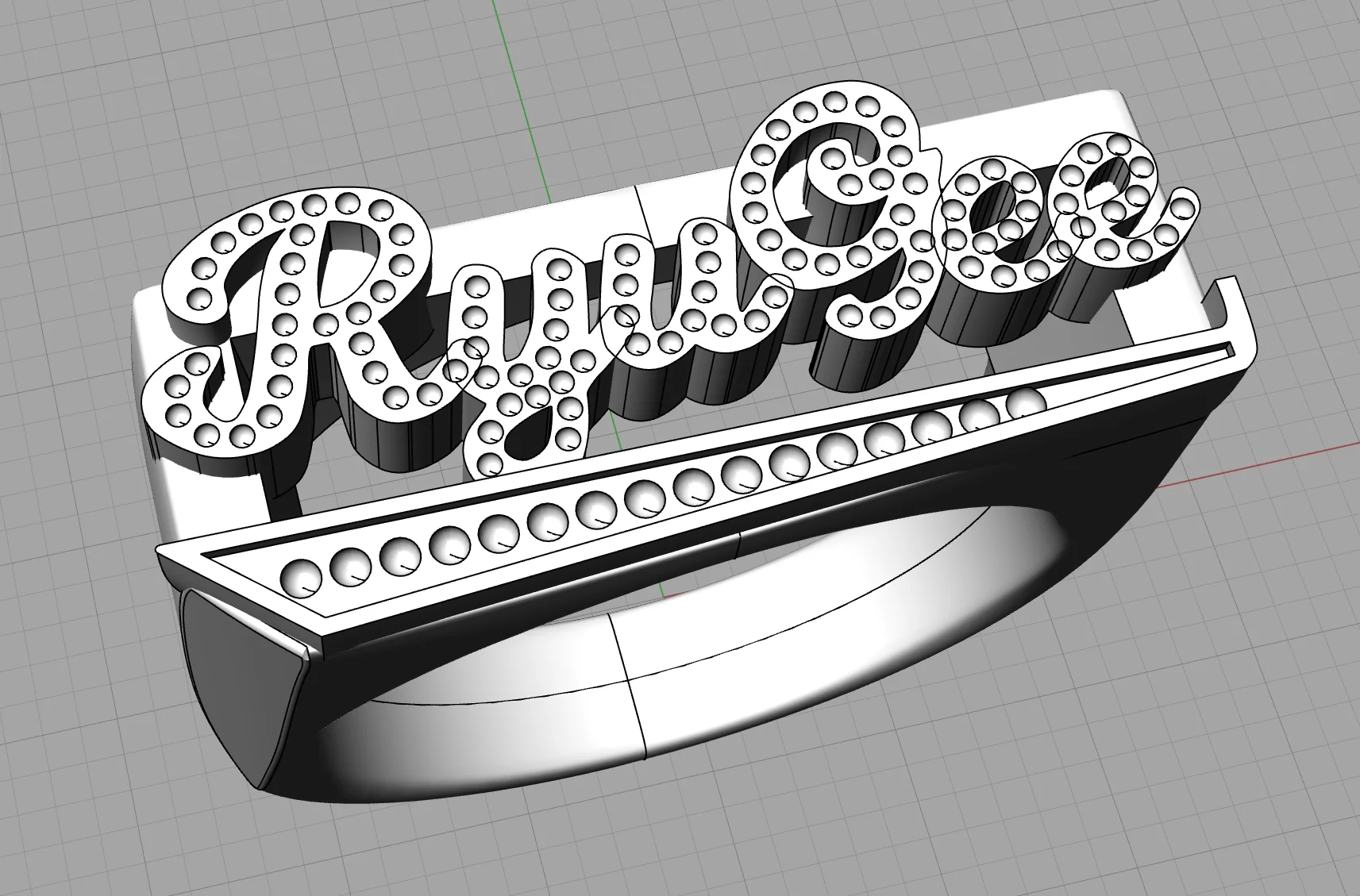The image size is (1360, 896).
Task: Pick the rightmost gem in the bar's stone row
Action: pos(1027,402)
